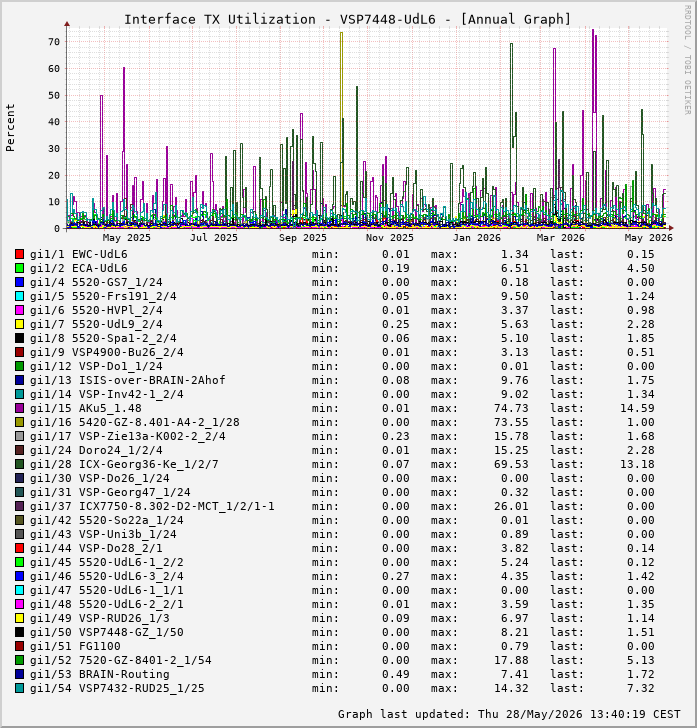Viewport: 697px width, 728px height.
Task: Select legend label gi1/30 VSP-Do26_1/24
Action: 100,478
